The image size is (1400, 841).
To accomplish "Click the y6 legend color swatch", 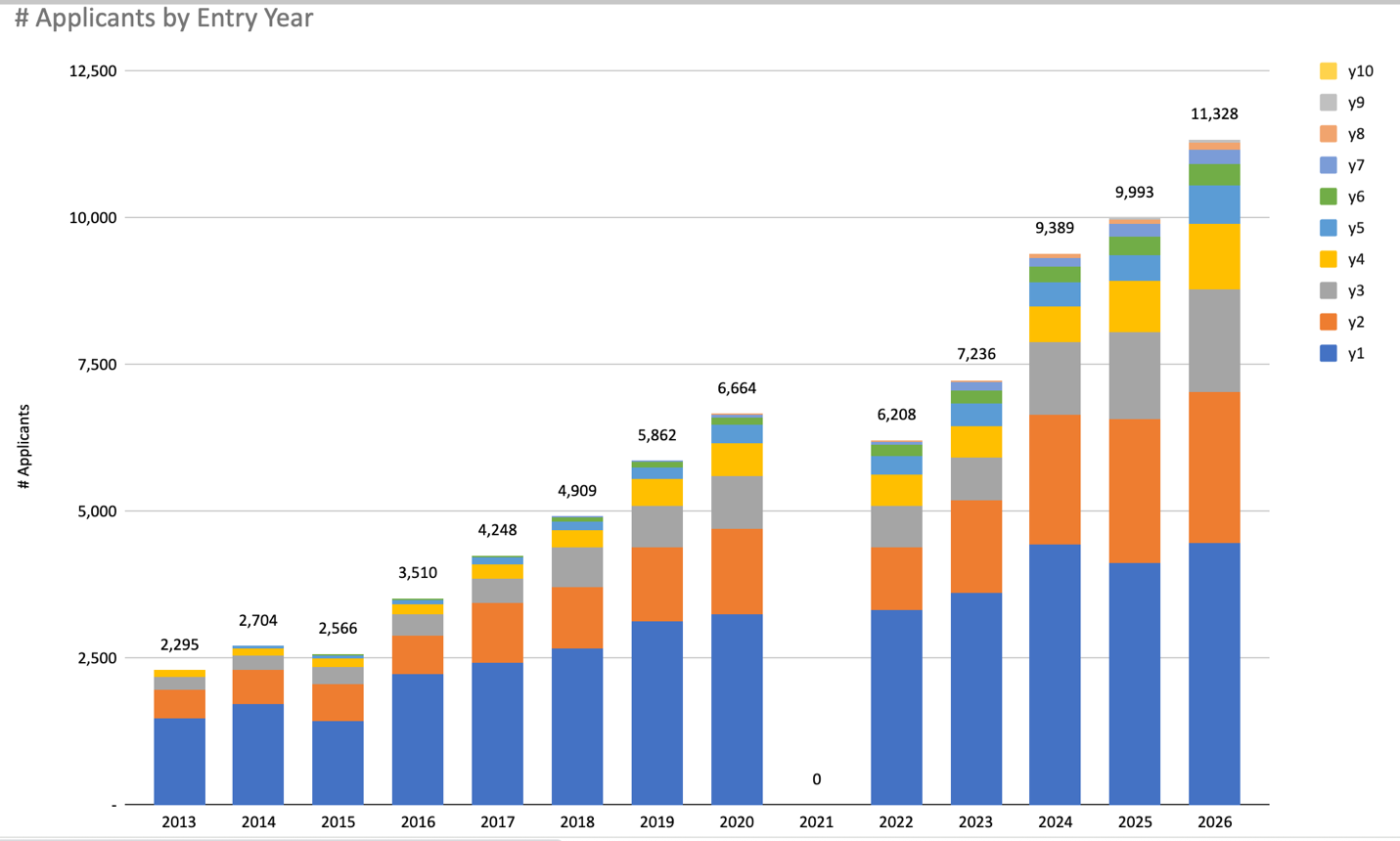I will click(1328, 197).
